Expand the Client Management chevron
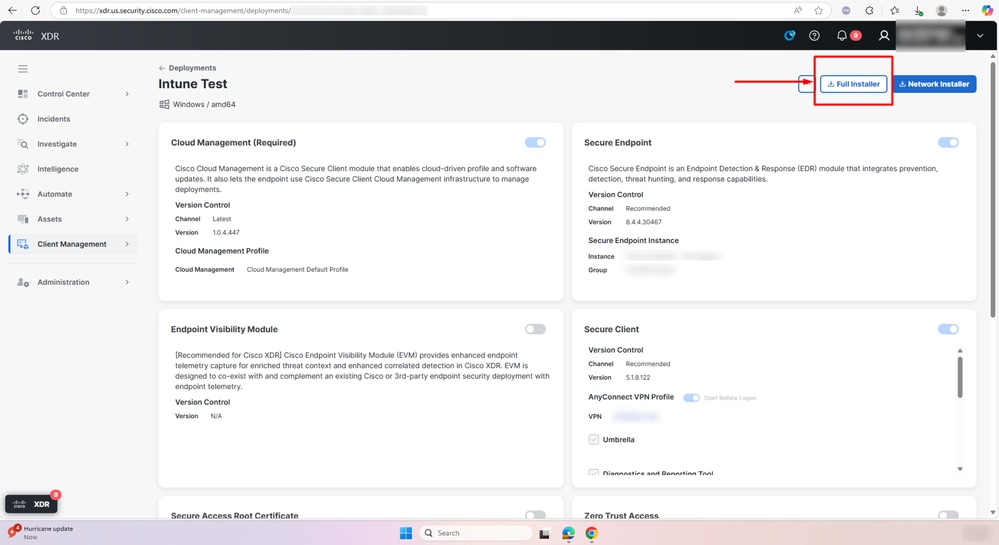999x545 pixels. click(127, 244)
